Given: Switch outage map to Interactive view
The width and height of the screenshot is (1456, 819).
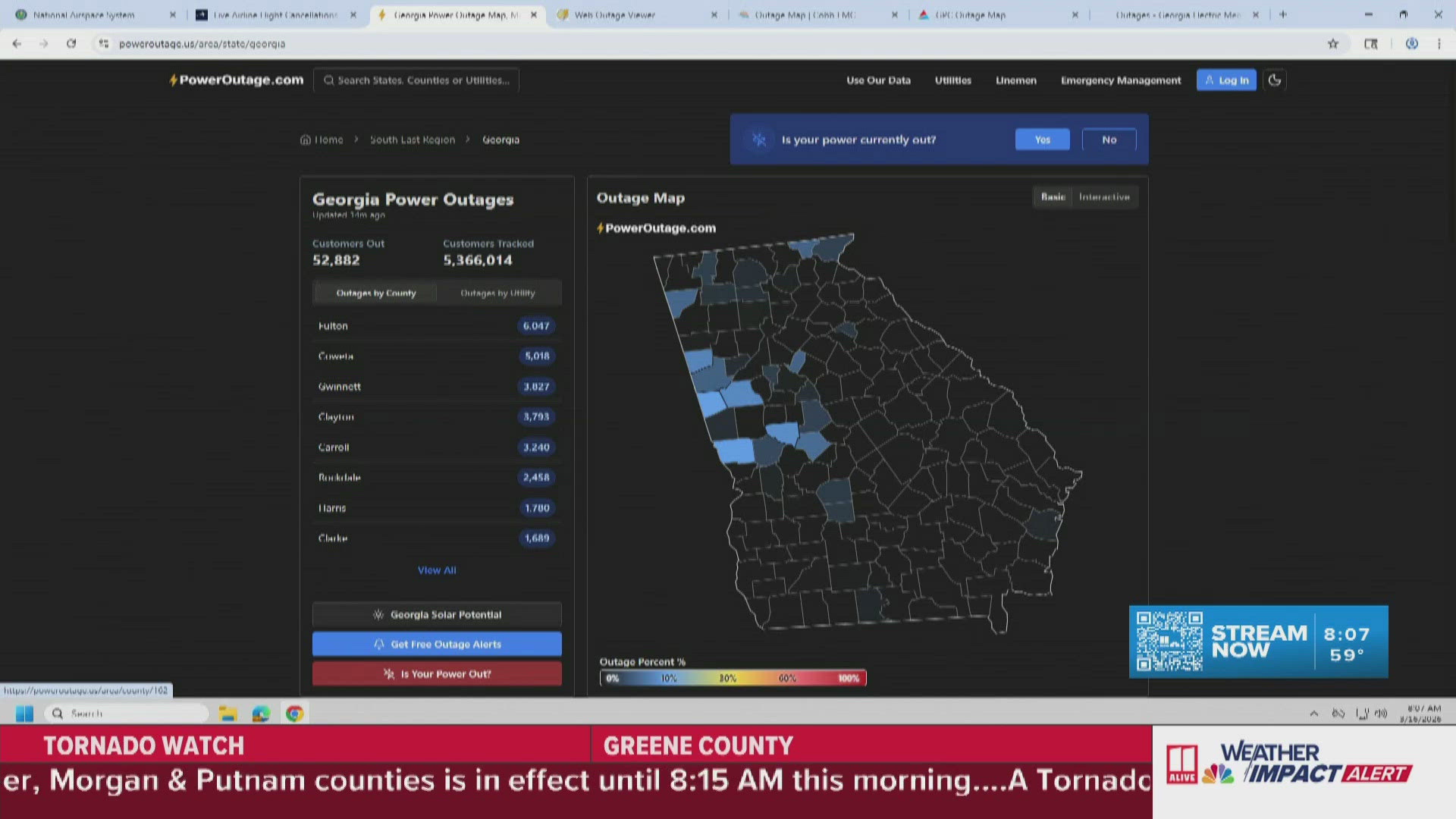Looking at the screenshot, I should [x=1104, y=197].
